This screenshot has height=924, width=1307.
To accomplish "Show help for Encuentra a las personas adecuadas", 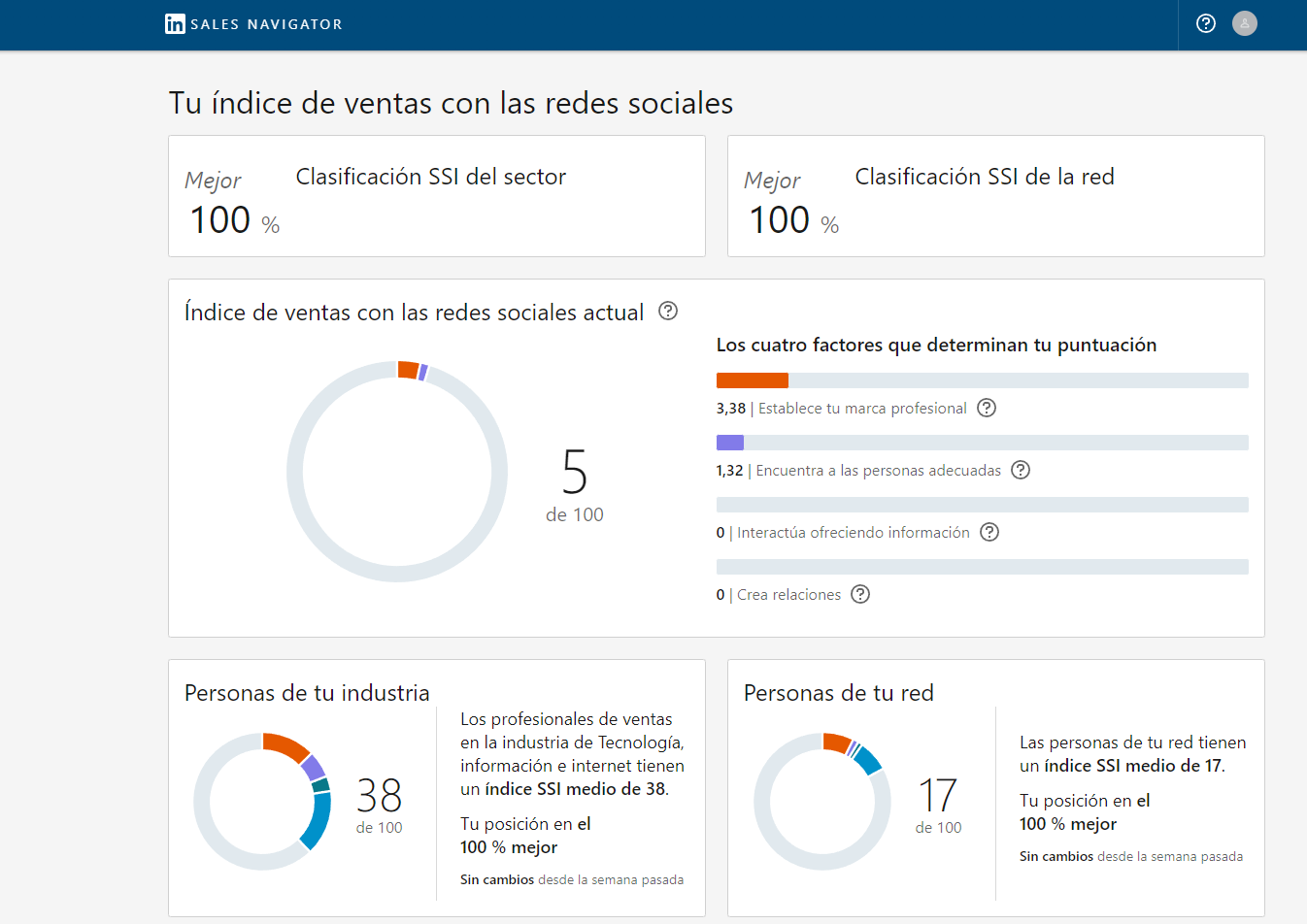I will pyautogui.click(x=1021, y=470).
